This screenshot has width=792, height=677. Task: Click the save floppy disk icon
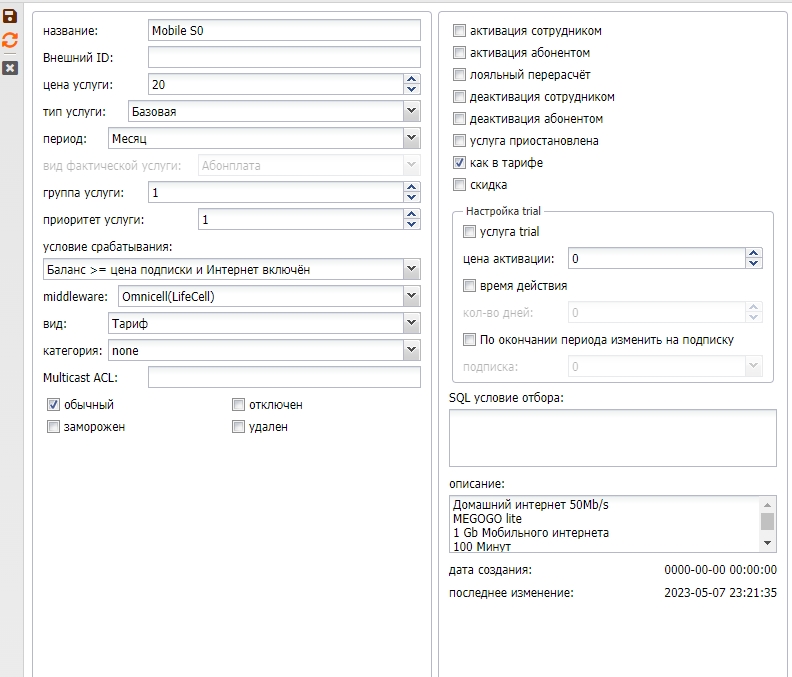(10, 16)
